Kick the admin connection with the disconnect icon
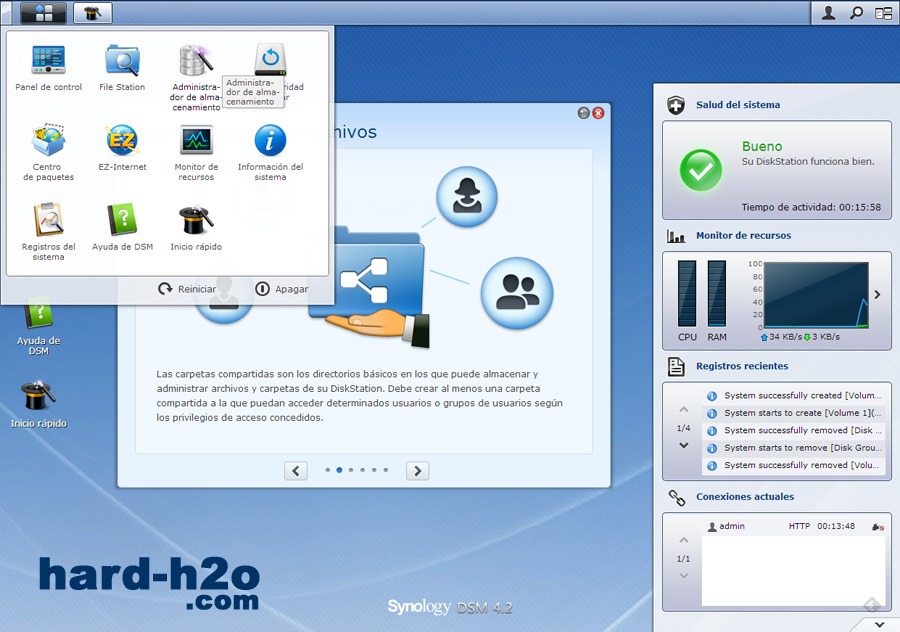Screen dimensions: 900x632 (x=878, y=527)
